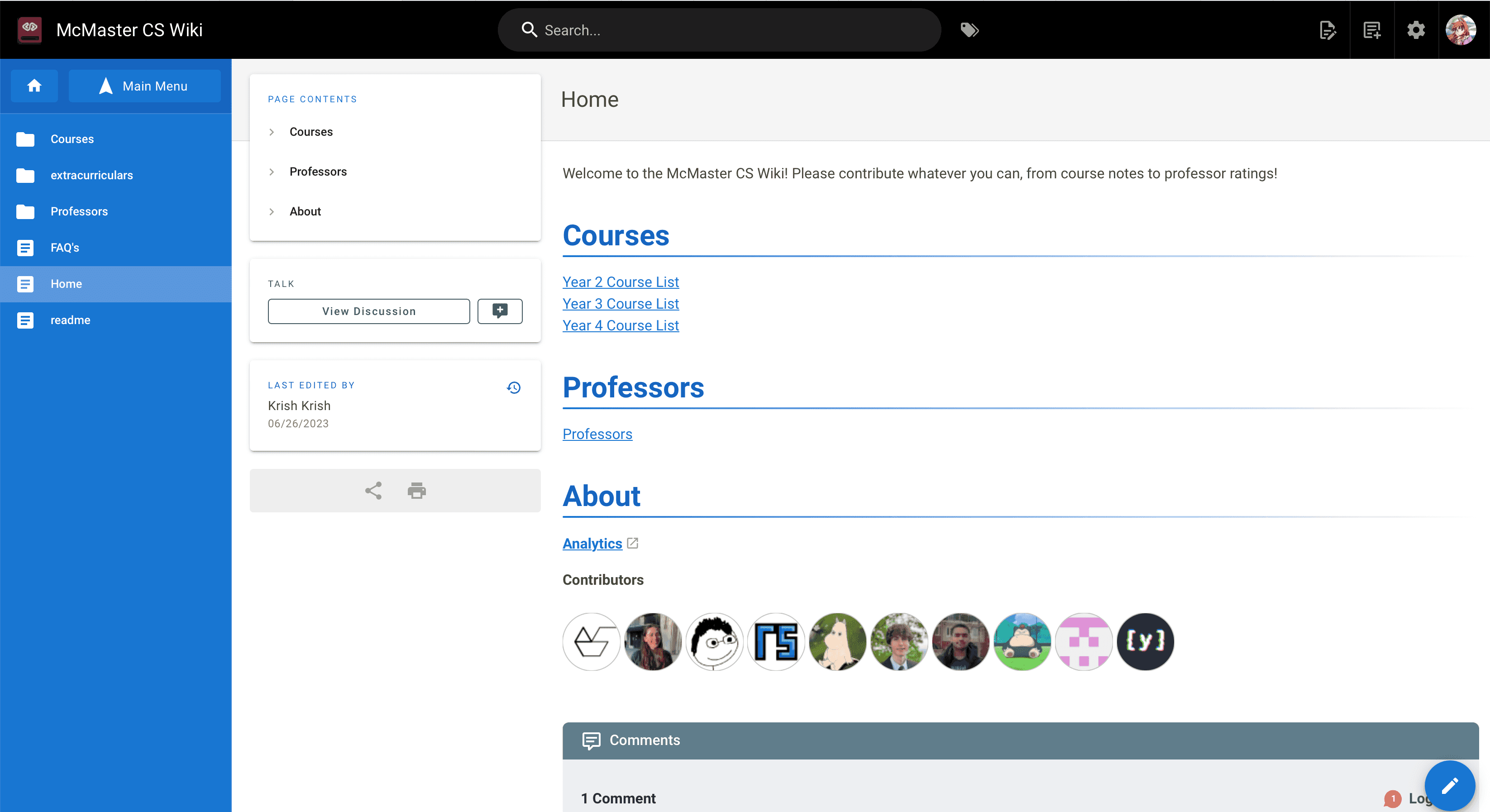Click the Courses folder icon in the sidebar
The image size is (1490, 812).
25,139
